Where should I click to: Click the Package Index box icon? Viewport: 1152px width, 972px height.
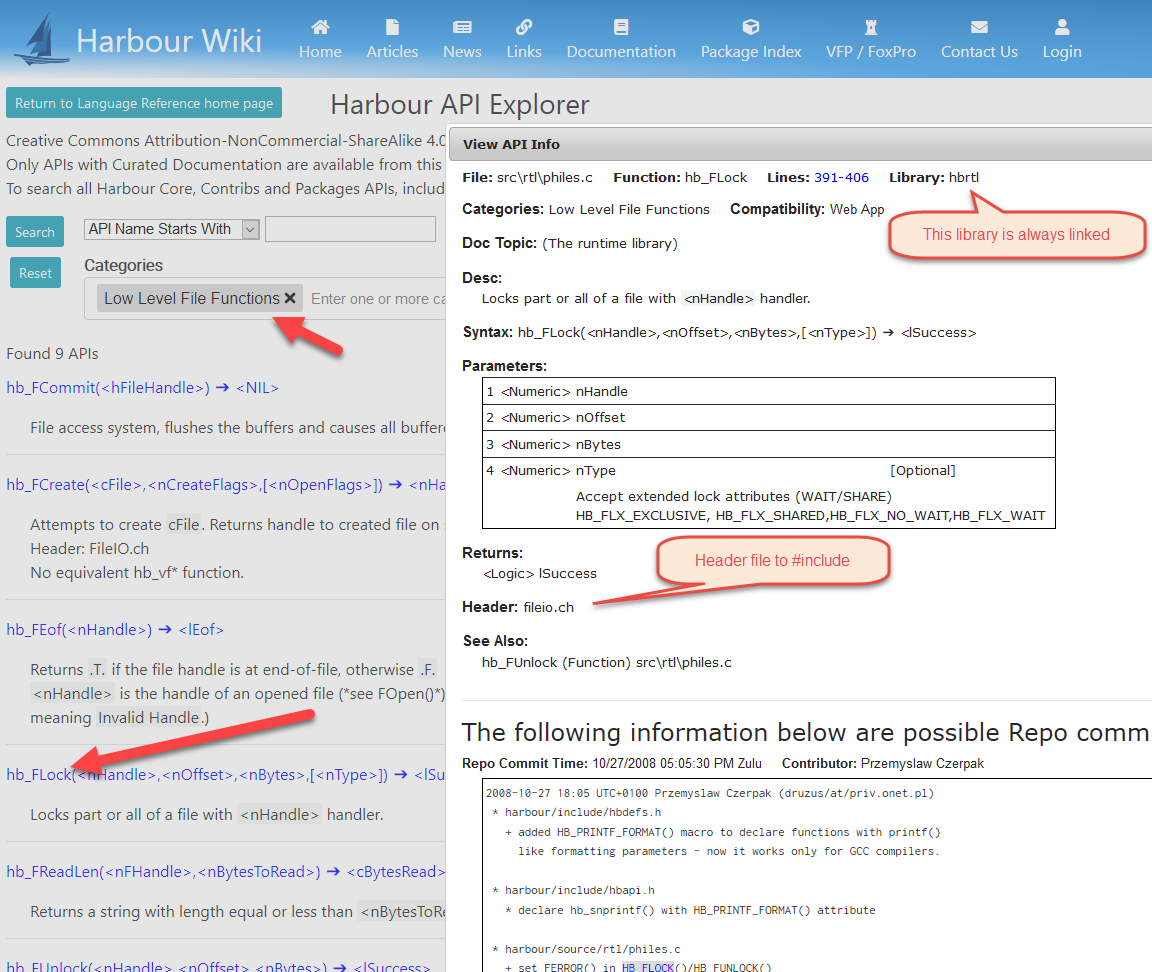[751, 27]
